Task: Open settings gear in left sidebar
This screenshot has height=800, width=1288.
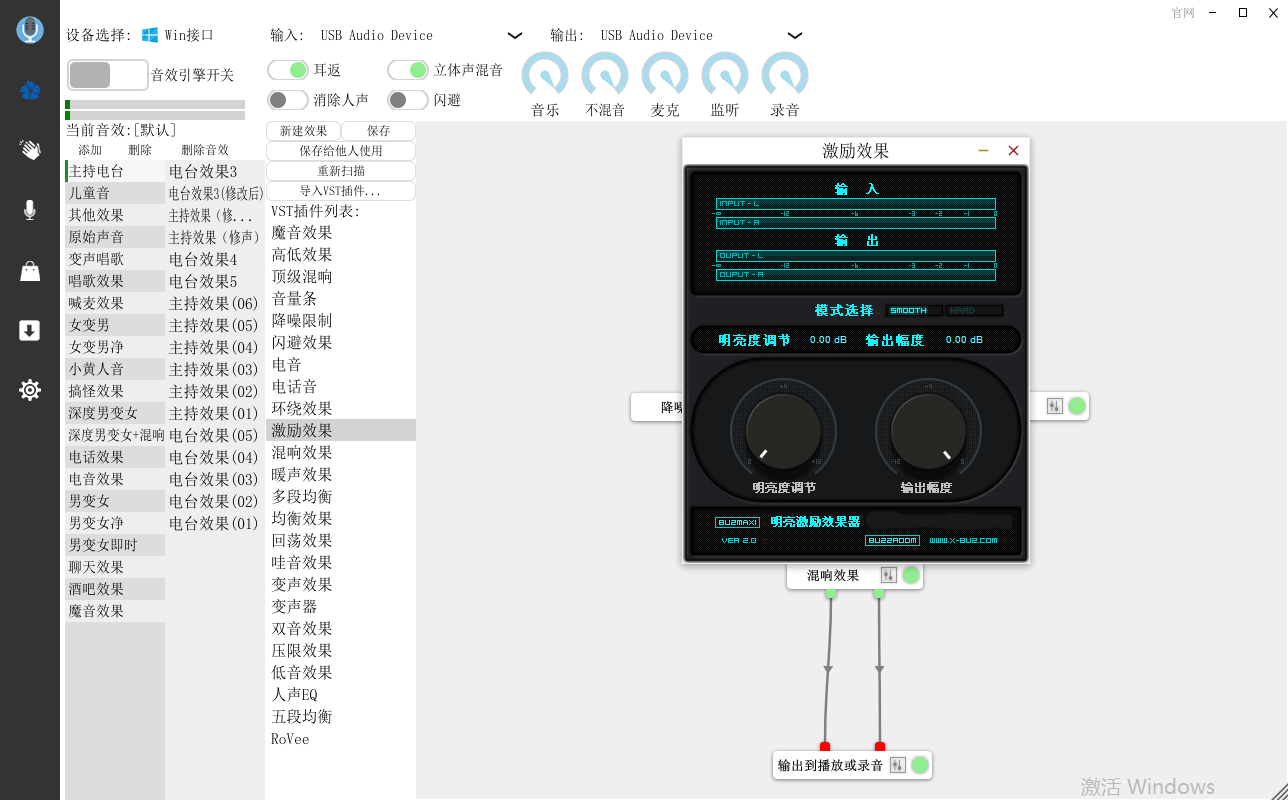Action: click(30, 390)
